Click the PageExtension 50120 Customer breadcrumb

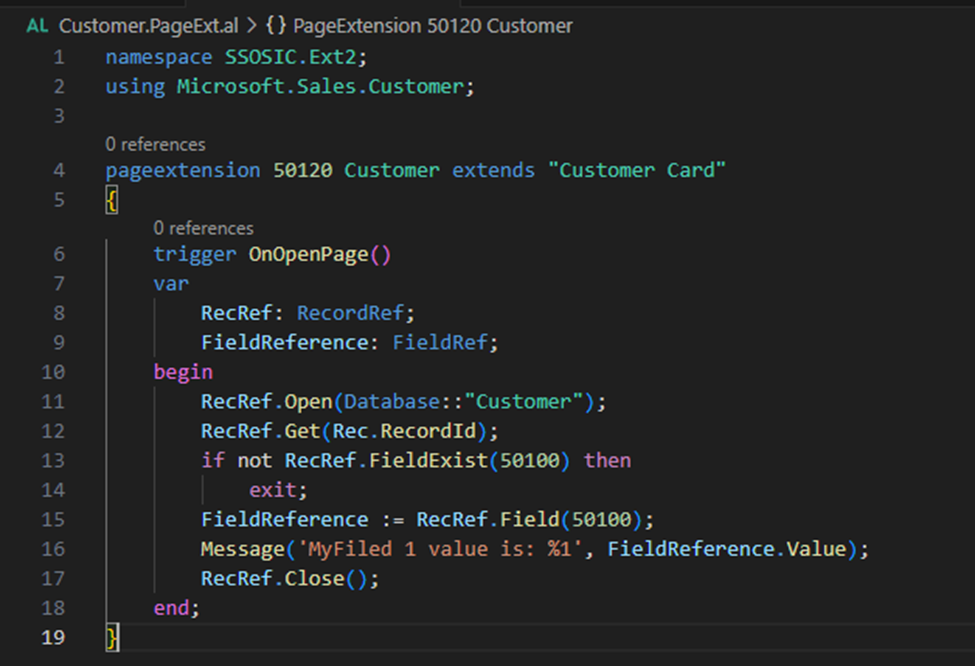pyautogui.click(x=433, y=26)
